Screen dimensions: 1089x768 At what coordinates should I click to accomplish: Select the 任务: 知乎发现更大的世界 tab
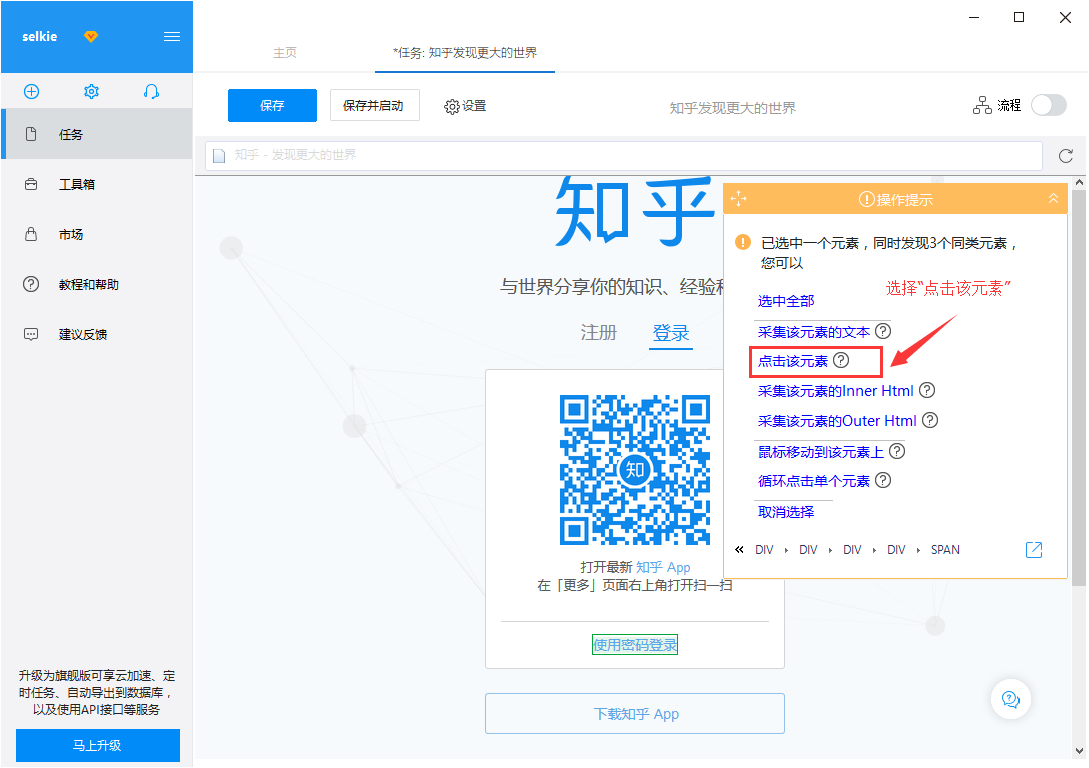[465, 52]
